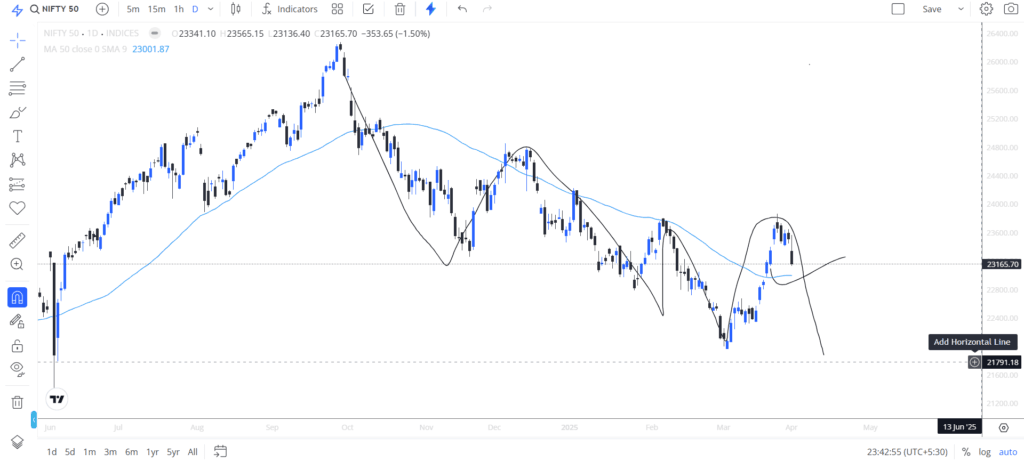Click the logo icon at top left
The image size is (1024, 462).
tap(17, 10)
